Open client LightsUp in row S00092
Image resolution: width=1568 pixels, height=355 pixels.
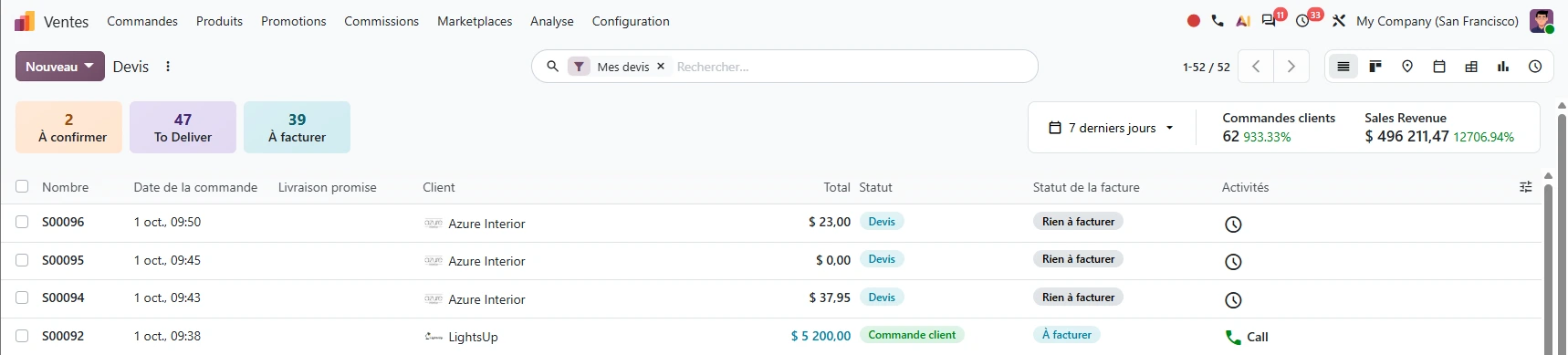(x=473, y=337)
